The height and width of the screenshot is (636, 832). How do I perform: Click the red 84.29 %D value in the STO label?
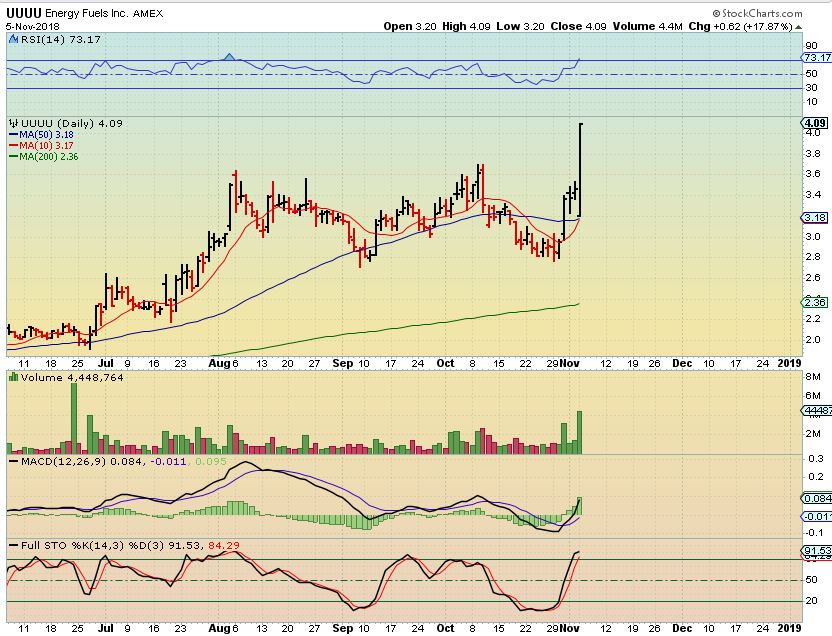tap(223, 545)
